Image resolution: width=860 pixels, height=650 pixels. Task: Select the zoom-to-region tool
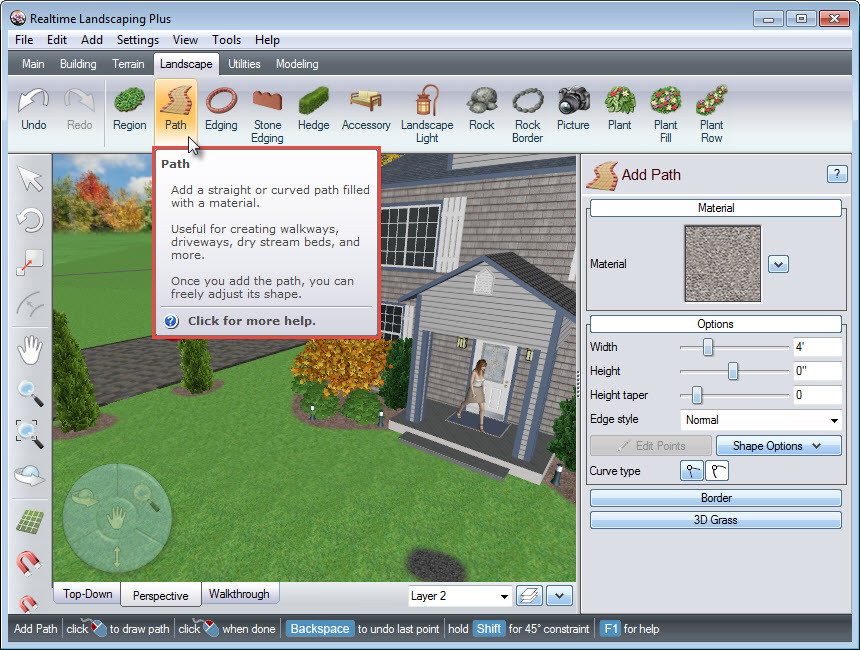pos(30,434)
